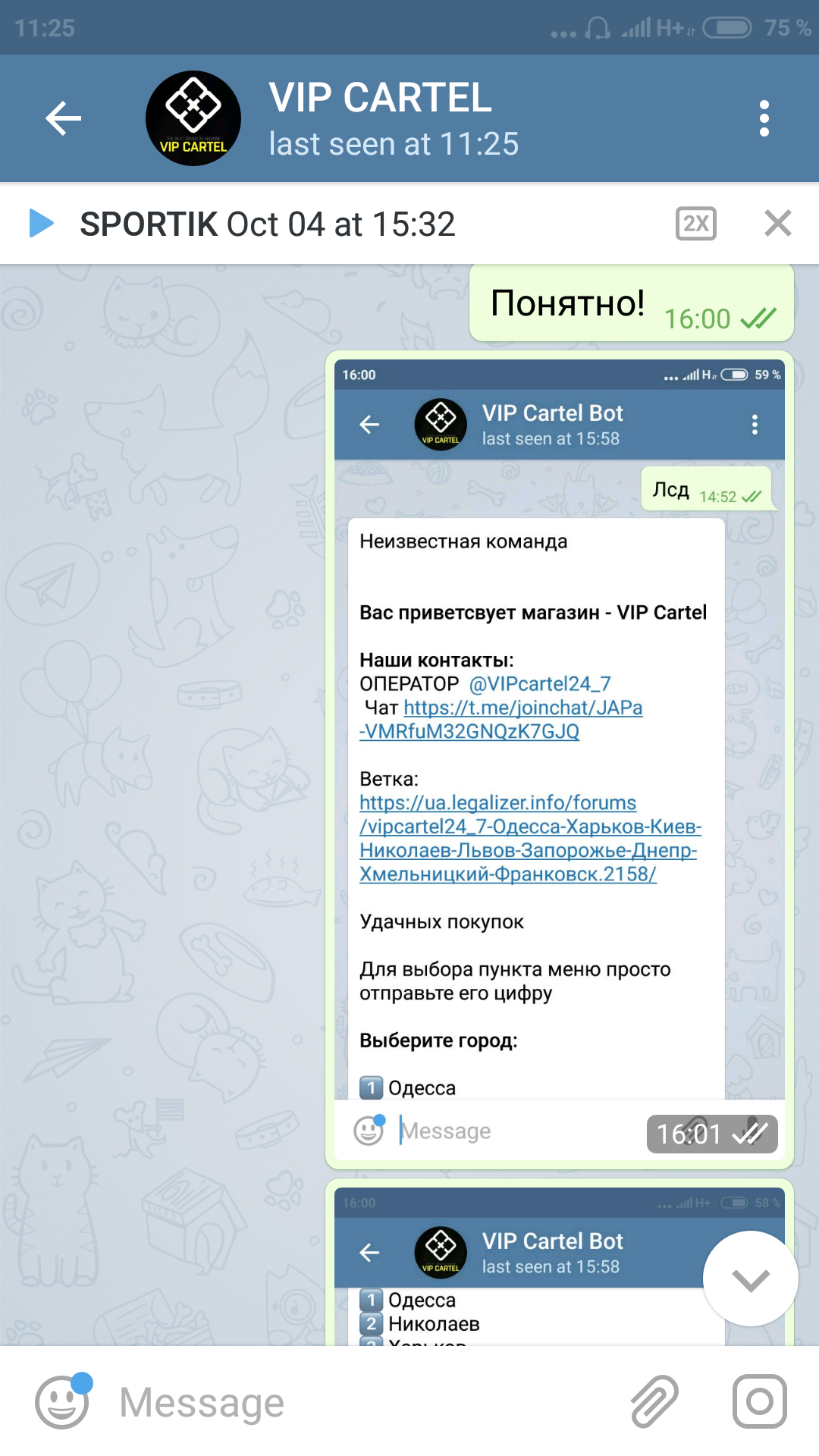Play the SPORTIK voice message

click(x=41, y=224)
